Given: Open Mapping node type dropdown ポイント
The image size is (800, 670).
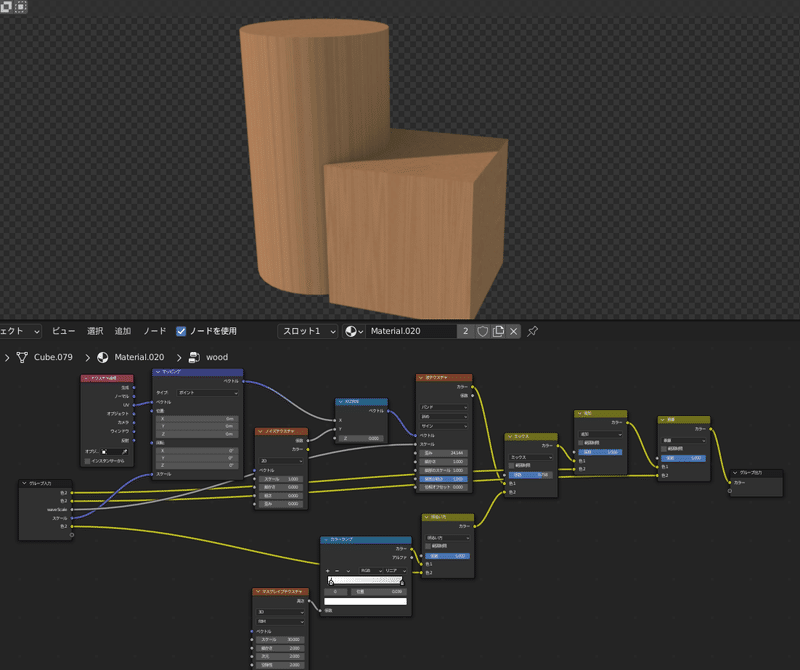Looking at the screenshot, I should pyautogui.click(x=208, y=393).
